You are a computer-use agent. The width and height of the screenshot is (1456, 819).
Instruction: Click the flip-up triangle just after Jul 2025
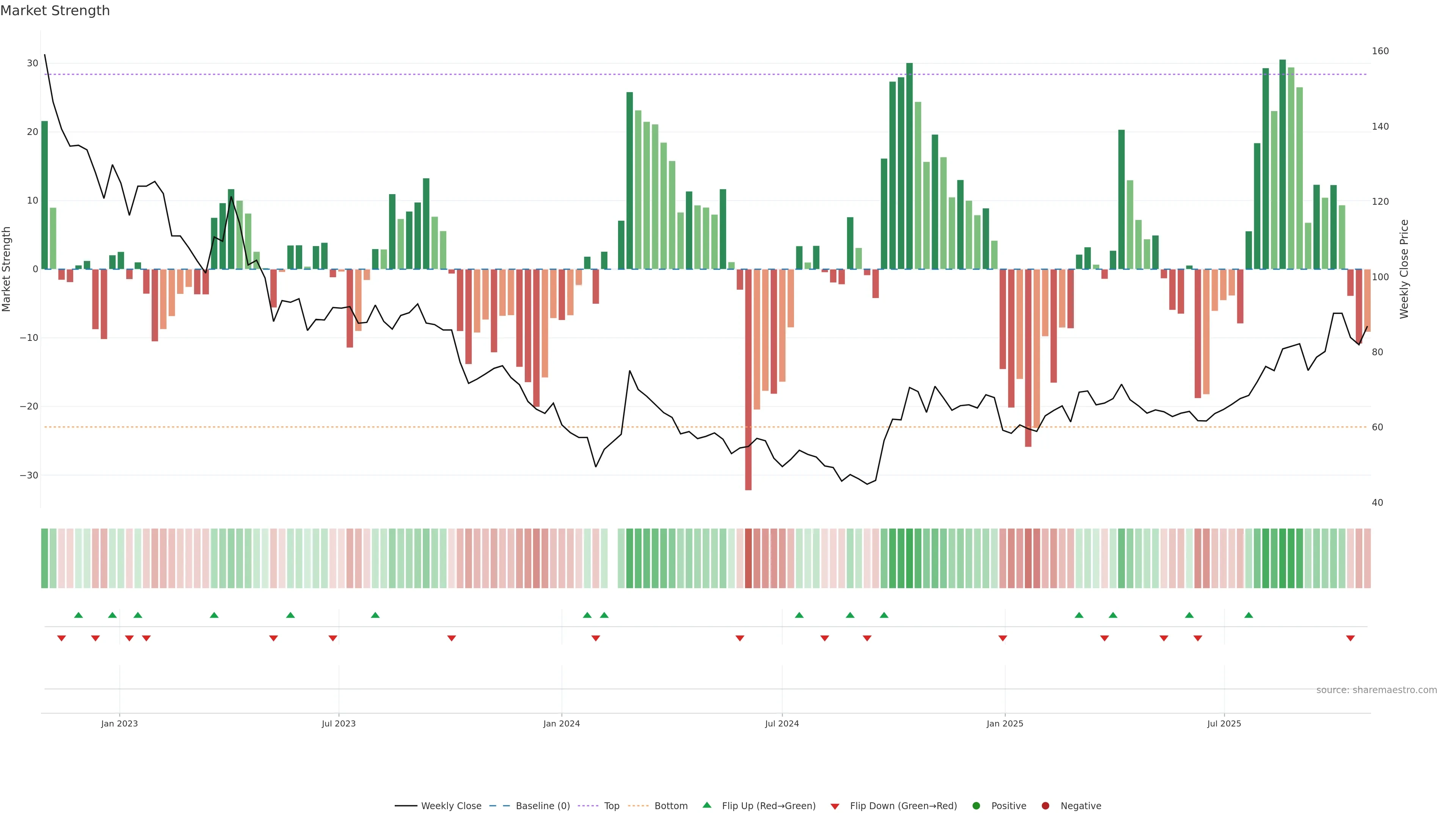tap(1249, 615)
